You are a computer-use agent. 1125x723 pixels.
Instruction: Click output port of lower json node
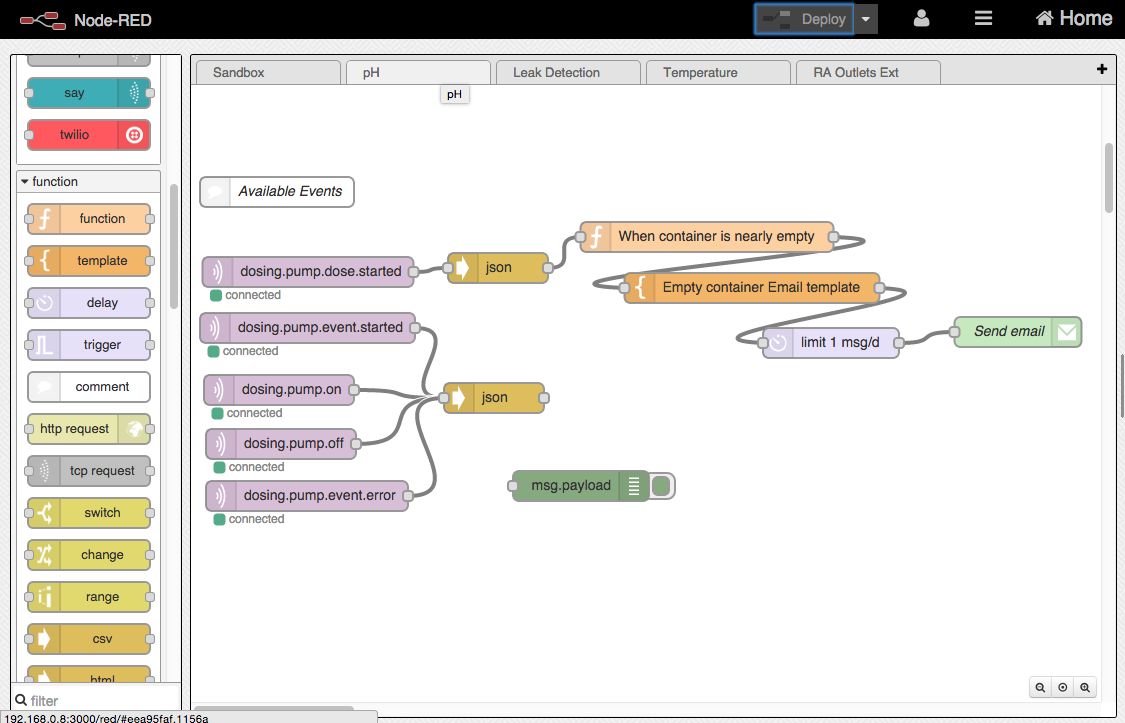click(x=544, y=398)
